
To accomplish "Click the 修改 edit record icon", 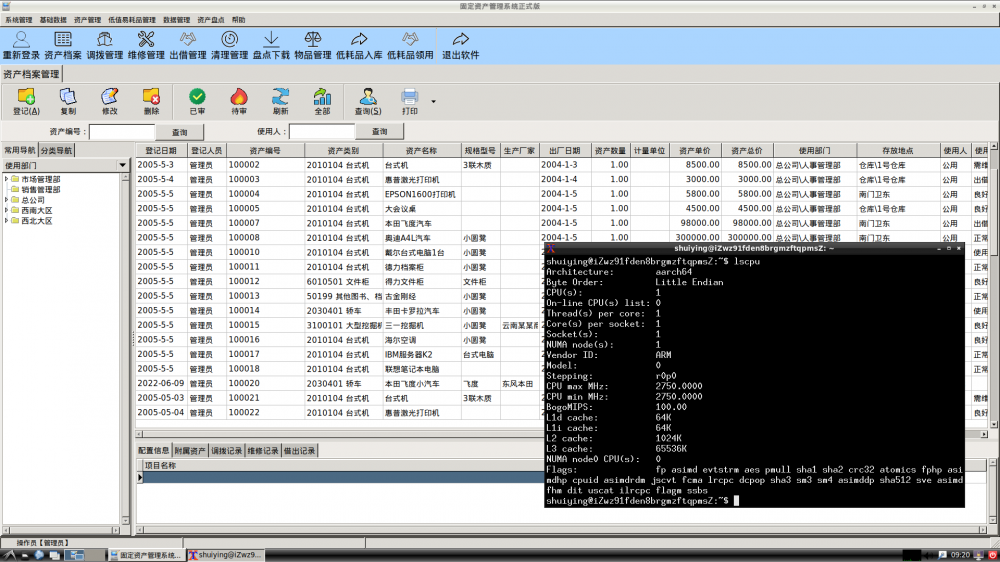I will click(x=110, y=101).
